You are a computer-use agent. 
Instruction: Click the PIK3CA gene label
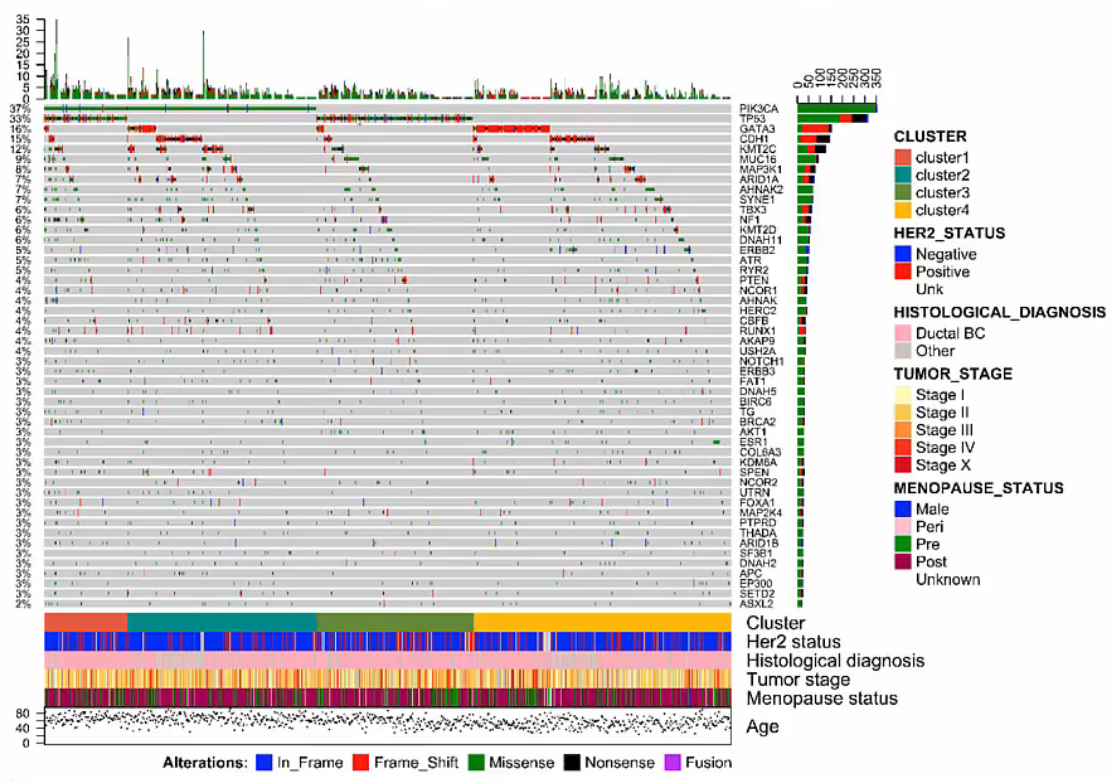pyautogui.click(x=758, y=108)
